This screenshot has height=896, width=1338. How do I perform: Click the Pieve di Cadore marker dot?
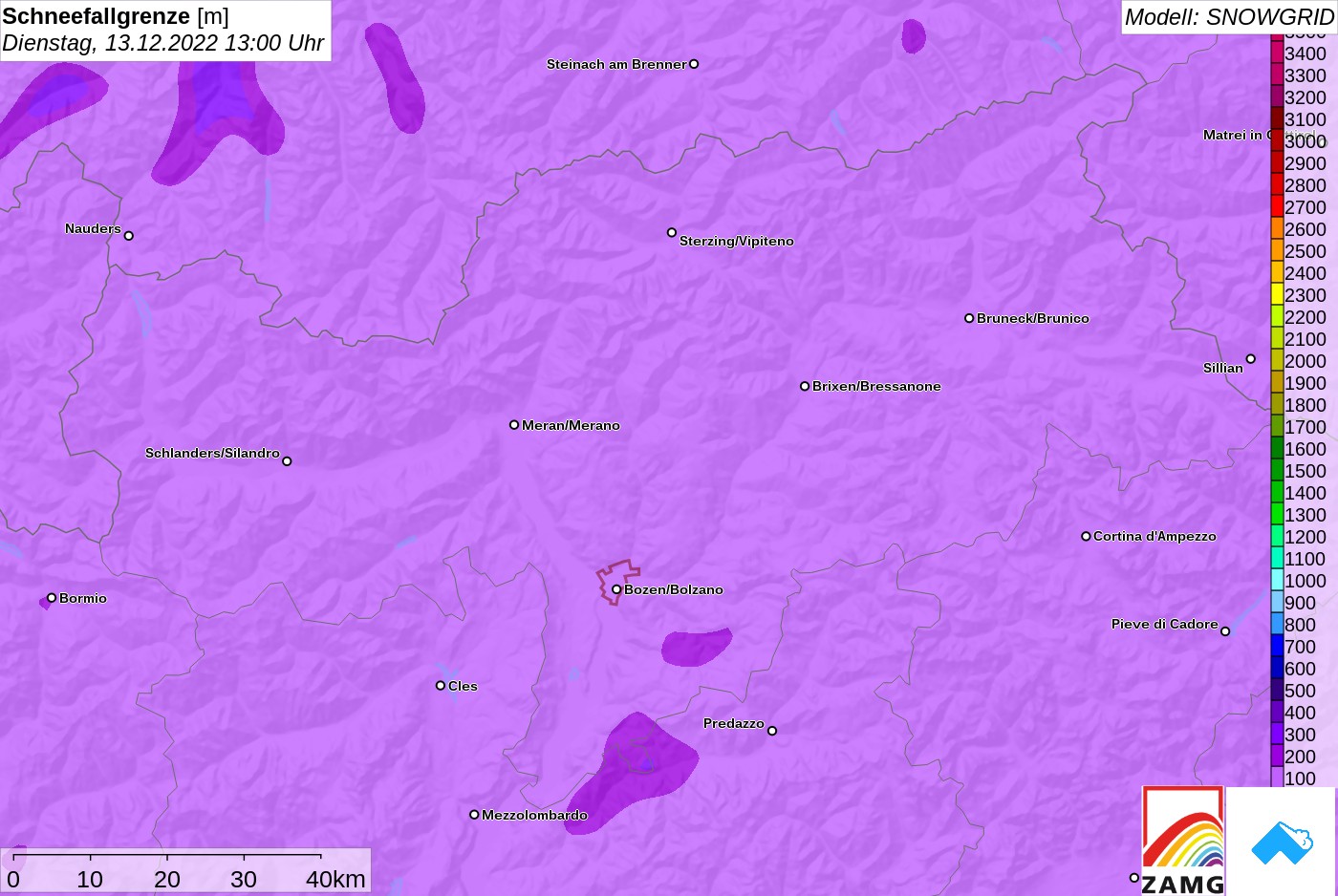pos(1225,631)
